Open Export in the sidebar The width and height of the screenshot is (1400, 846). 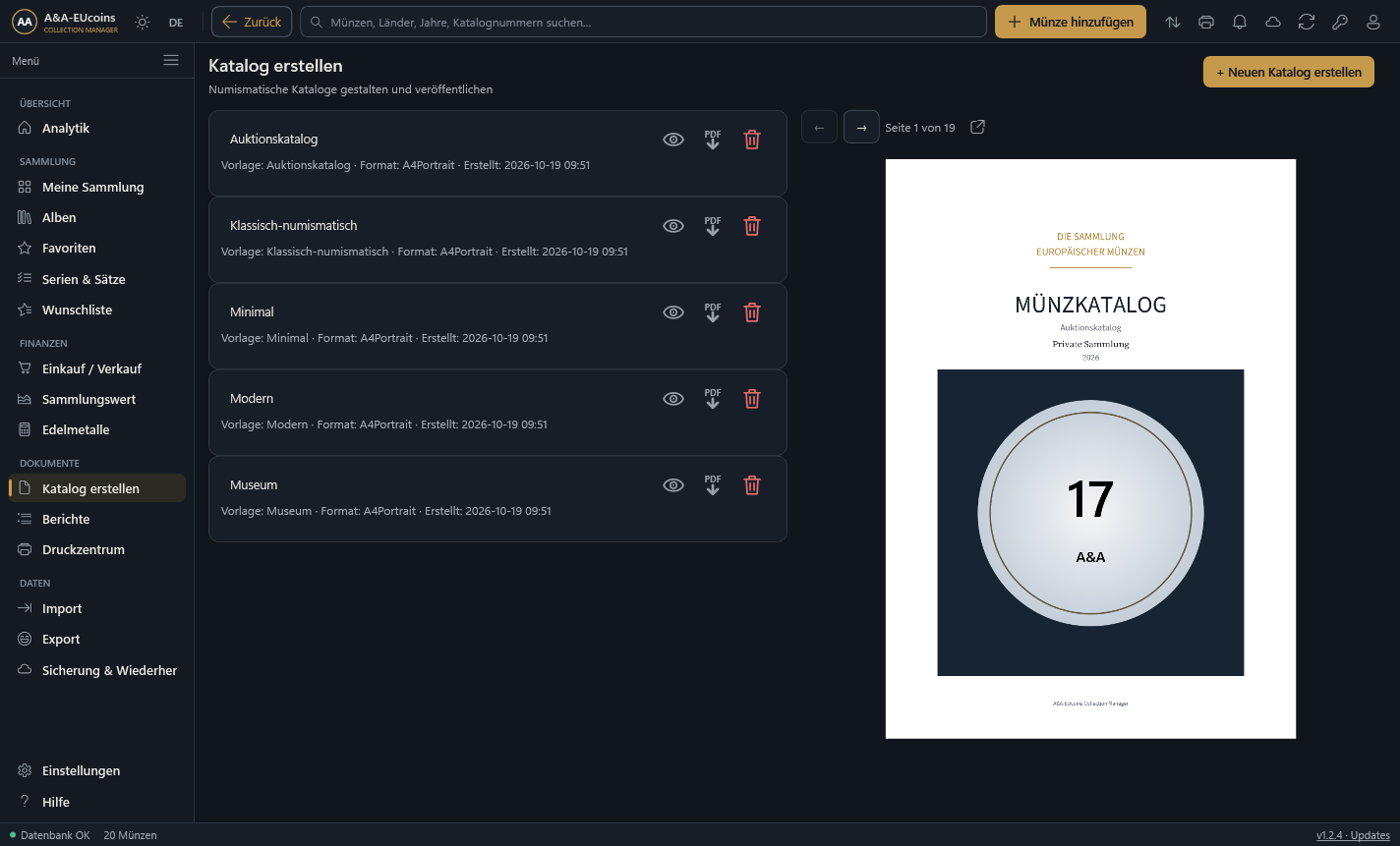[x=96, y=639]
